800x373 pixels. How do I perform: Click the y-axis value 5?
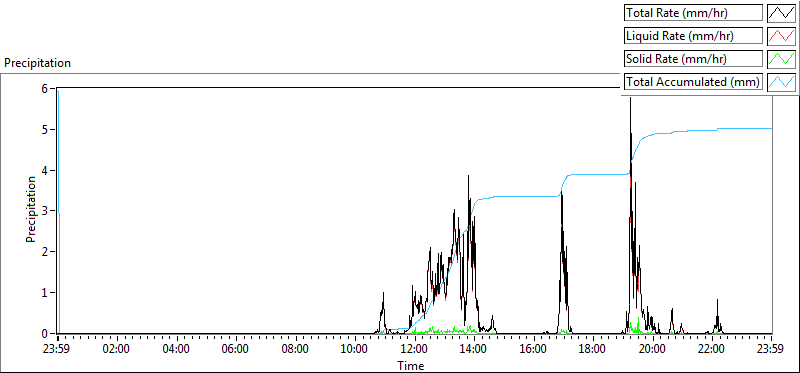(44, 130)
